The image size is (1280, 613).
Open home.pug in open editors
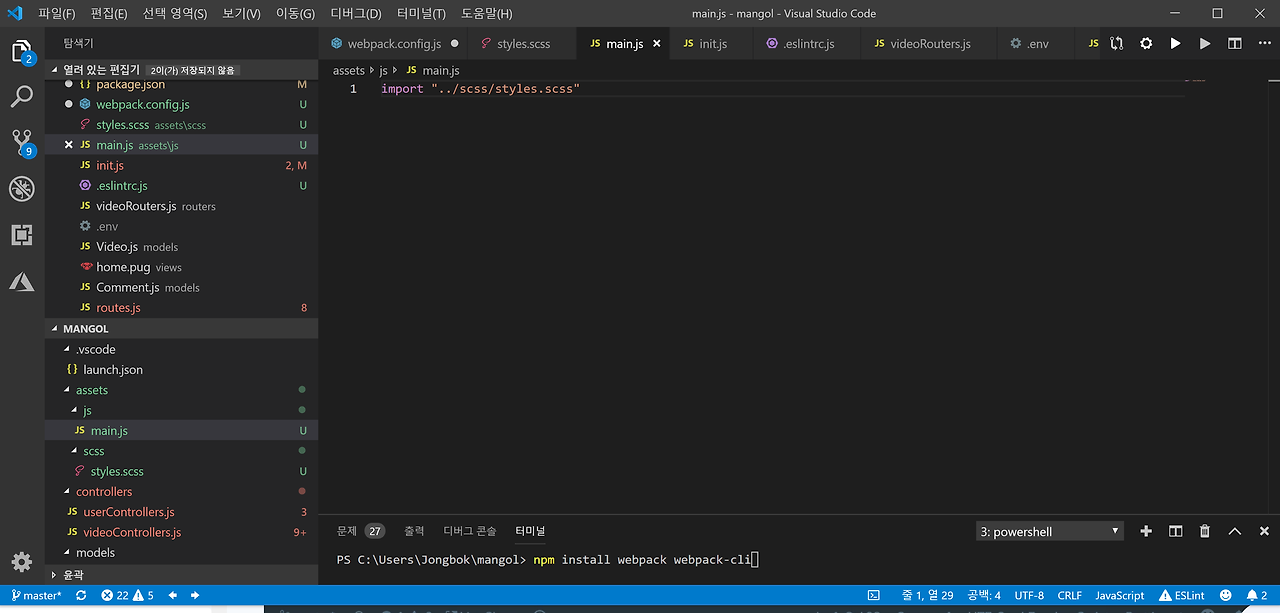pos(181,267)
